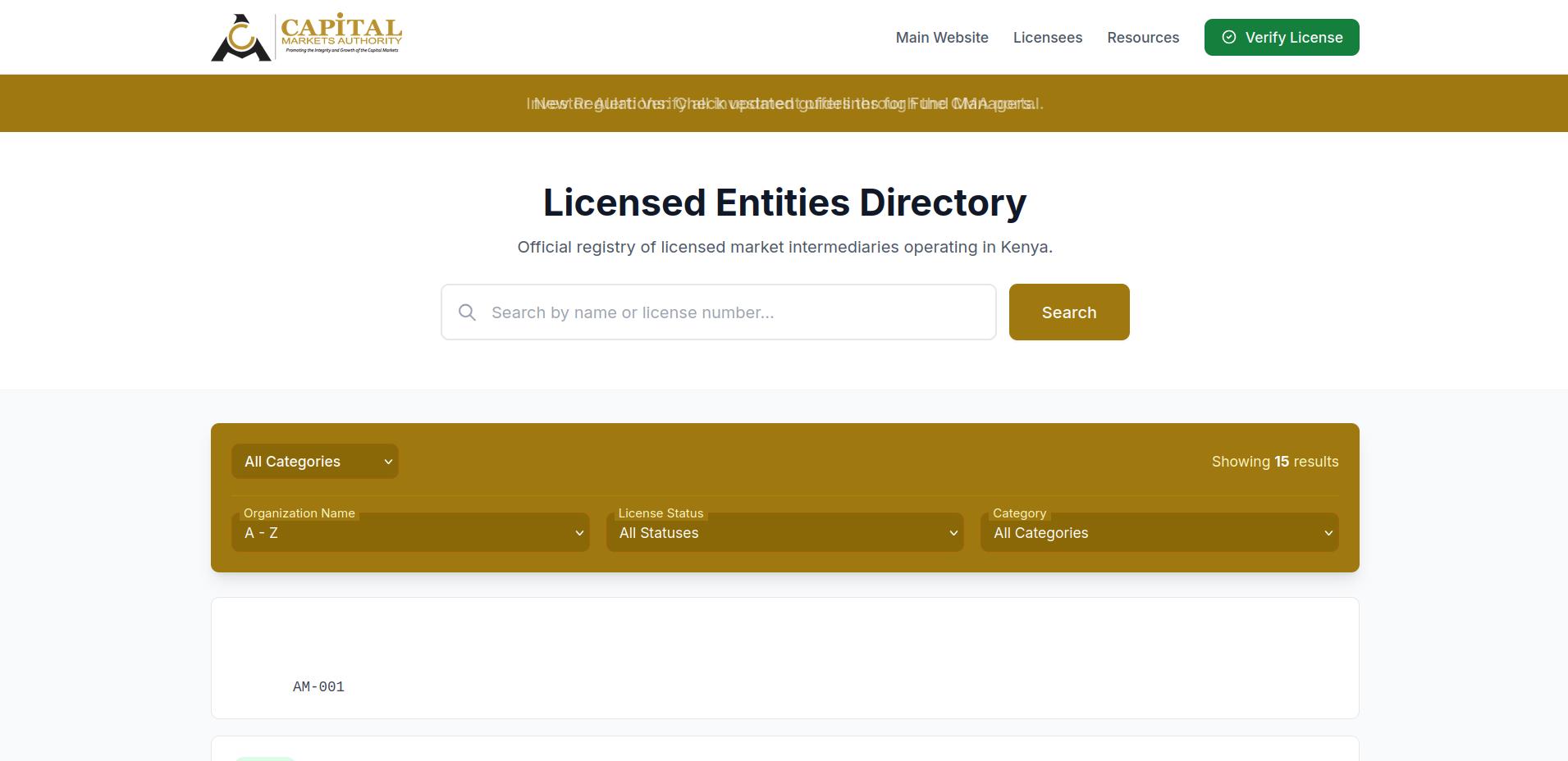Open the Main Website nav link
Image resolution: width=1568 pixels, height=761 pixels.
coord(941,38)
